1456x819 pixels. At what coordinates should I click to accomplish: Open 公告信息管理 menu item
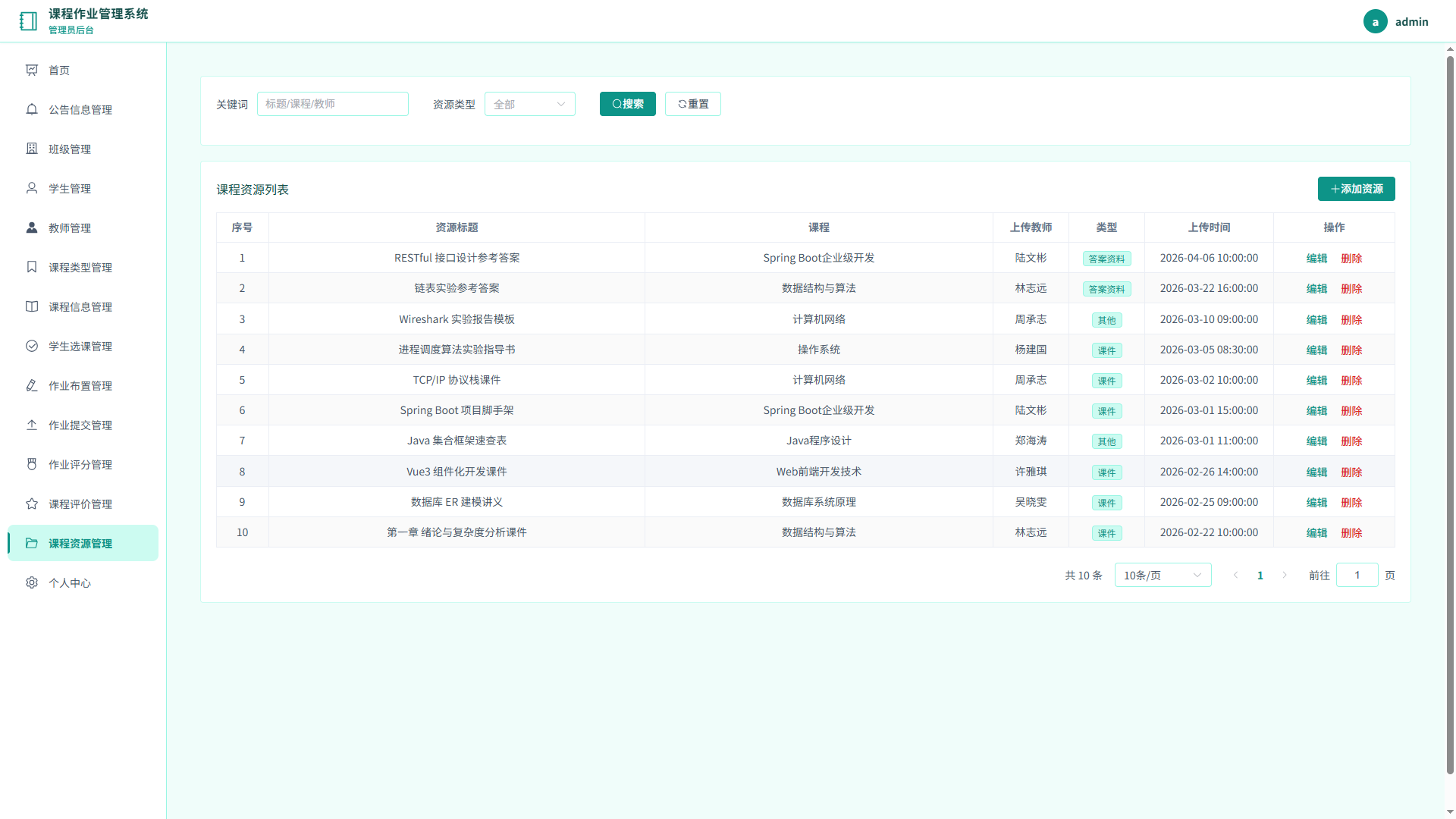coord(83,109)
